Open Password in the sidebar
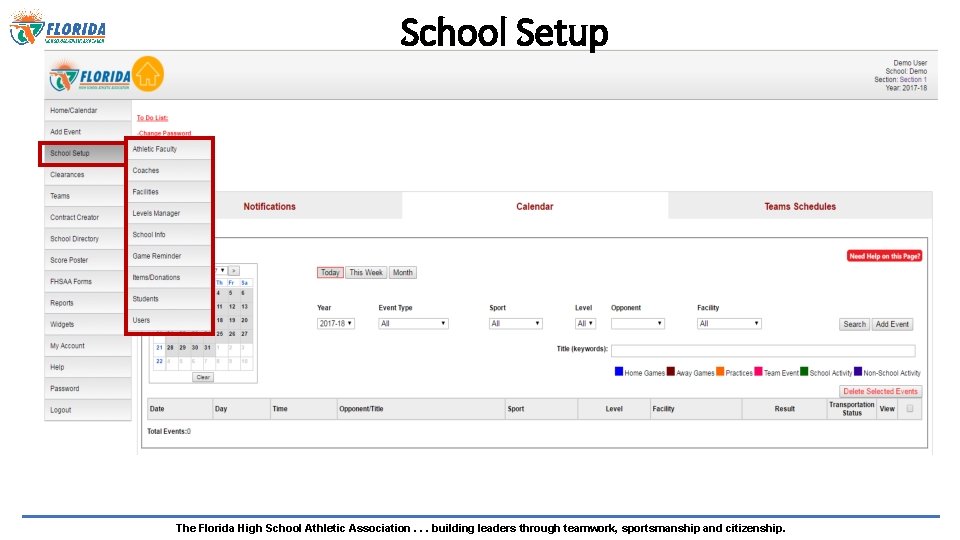960x540 pixels. [88, 389]
